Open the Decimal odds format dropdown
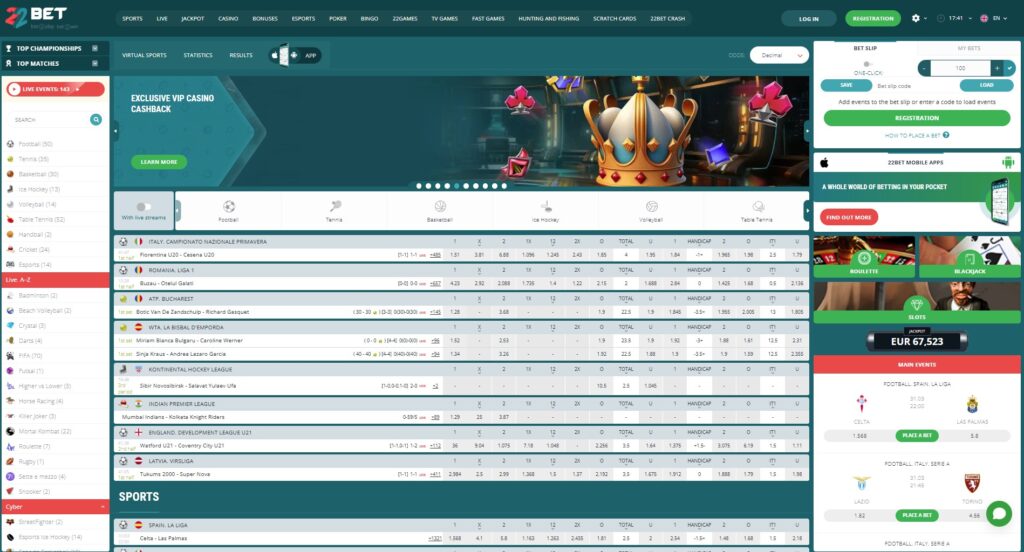 pos(780,56)
